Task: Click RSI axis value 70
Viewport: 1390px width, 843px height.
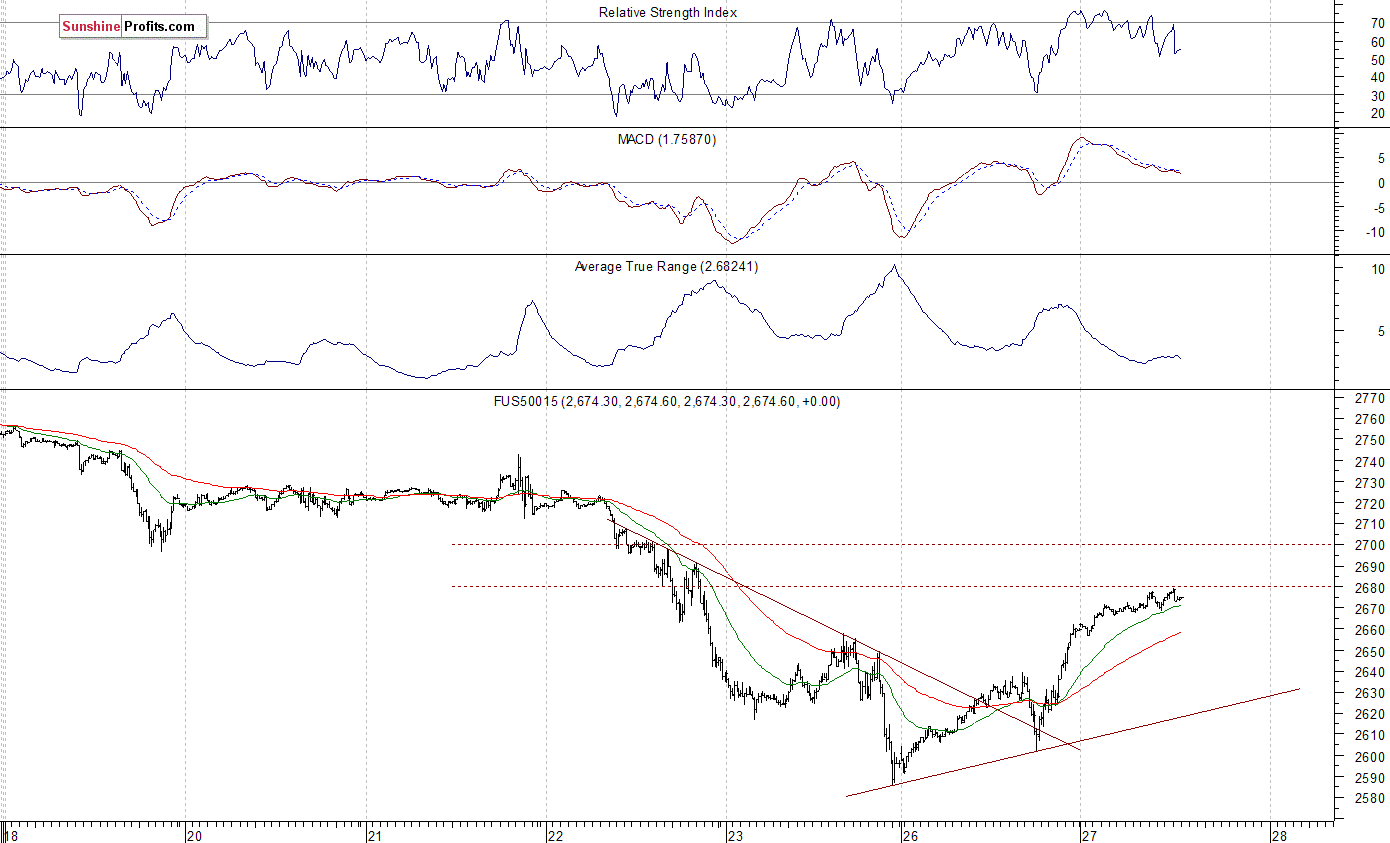Action: point(1378,22)
